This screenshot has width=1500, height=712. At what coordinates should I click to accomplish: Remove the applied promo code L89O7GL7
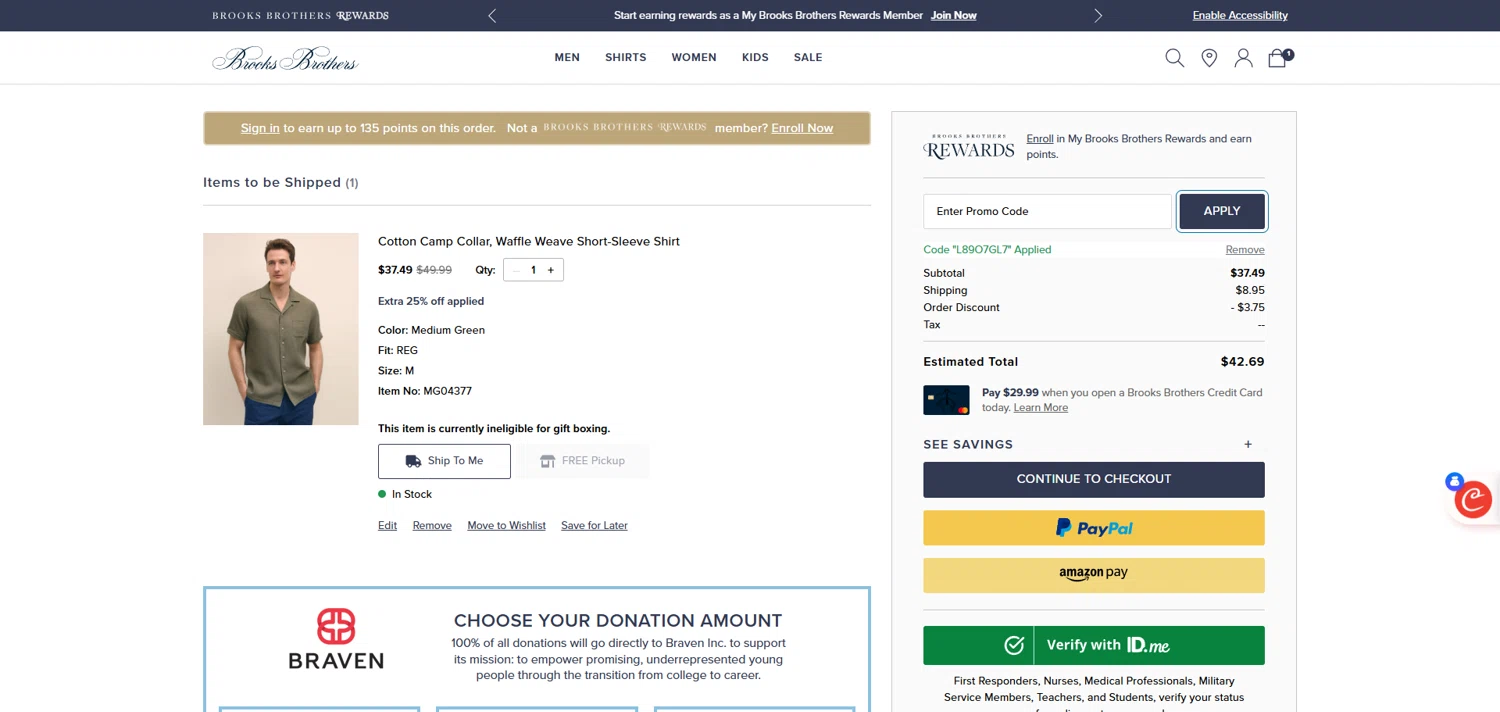click(x=1245, y=250)
